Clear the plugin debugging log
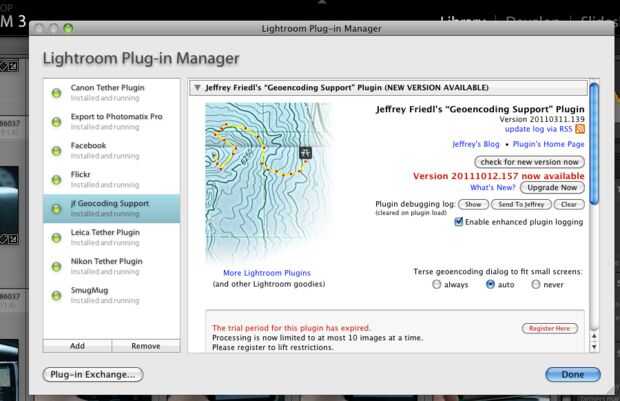Image resolution: width=620 pixels, height=401 pixels. [569, 204]
